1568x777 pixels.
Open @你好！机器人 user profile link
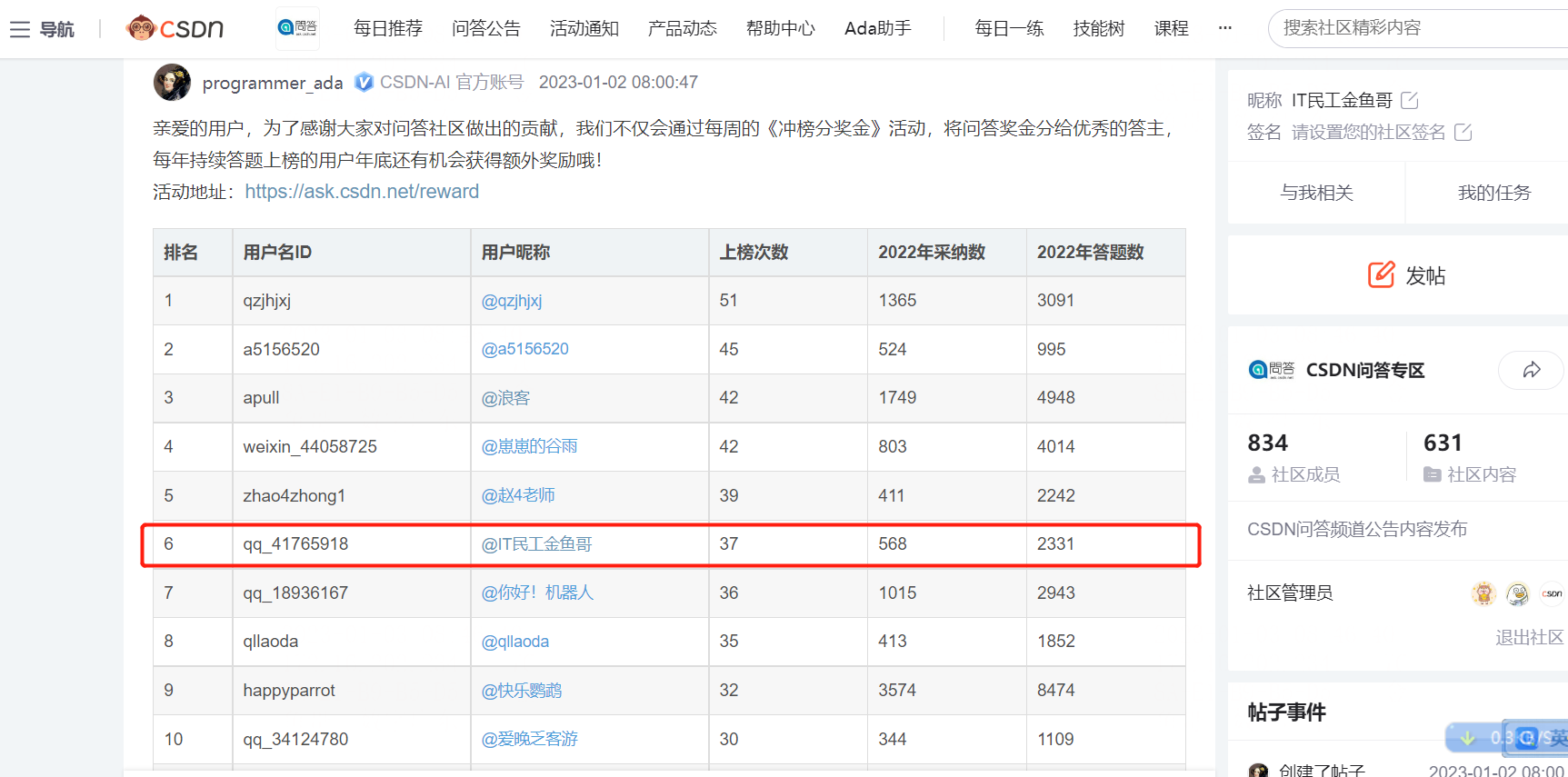(537, 593)
